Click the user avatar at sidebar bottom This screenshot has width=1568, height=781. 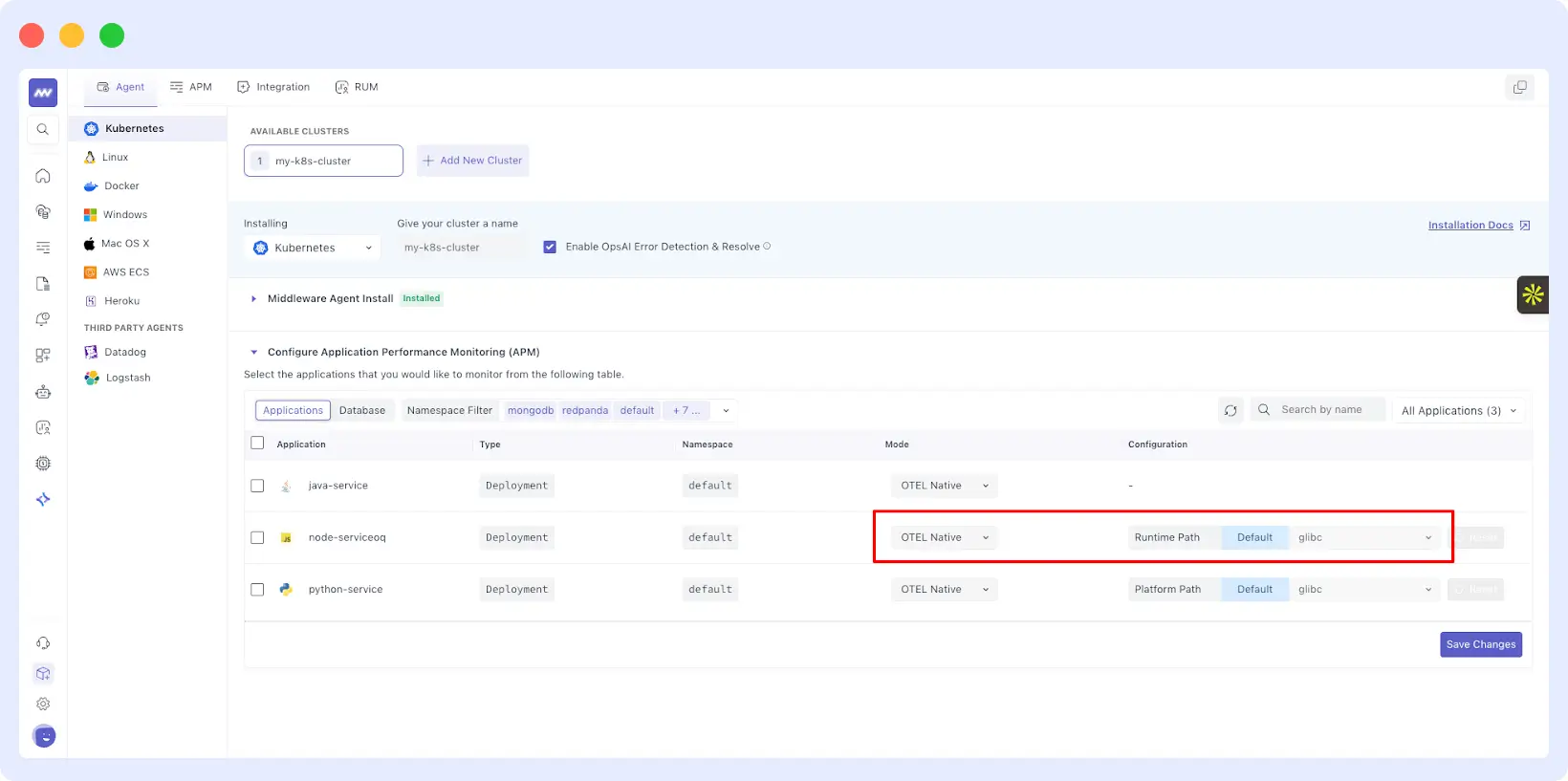click(x=44, y=736)
